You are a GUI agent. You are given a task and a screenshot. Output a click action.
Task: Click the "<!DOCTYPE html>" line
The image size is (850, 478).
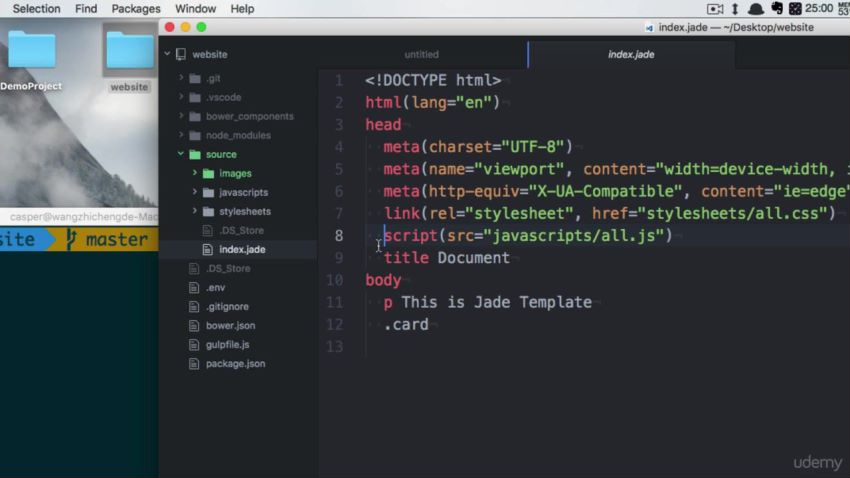click(433, 80)
